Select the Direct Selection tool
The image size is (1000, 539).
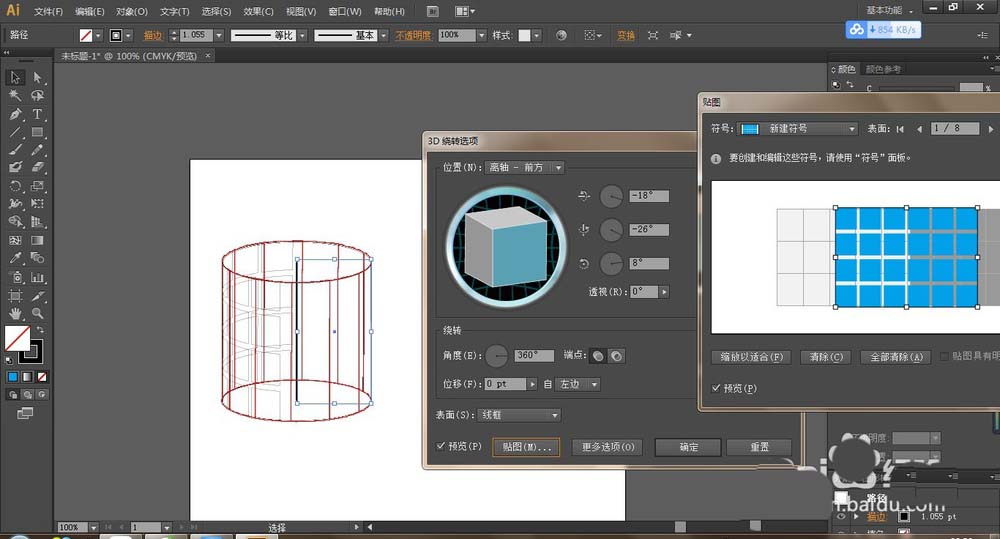[x=38, y=77]
